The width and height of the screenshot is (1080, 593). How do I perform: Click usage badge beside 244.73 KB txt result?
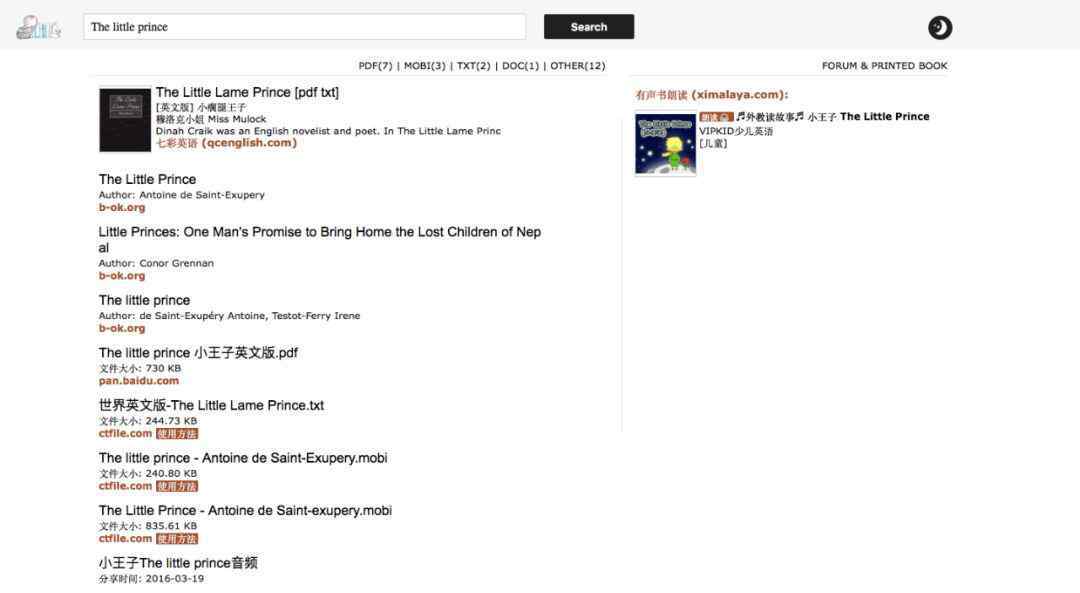pyautogui.click(x=177, y=434)
